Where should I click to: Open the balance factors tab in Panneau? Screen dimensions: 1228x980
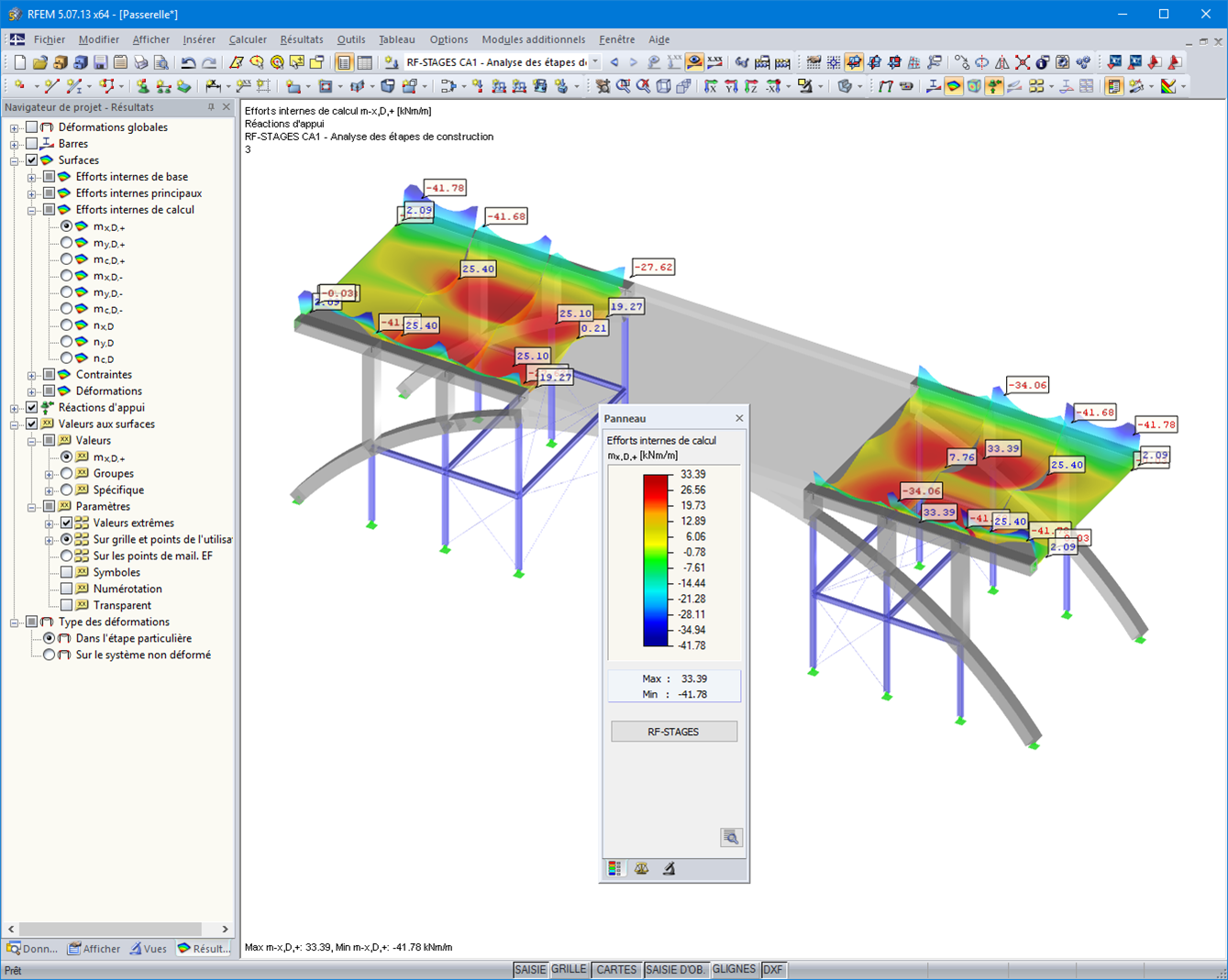[642, 868]
